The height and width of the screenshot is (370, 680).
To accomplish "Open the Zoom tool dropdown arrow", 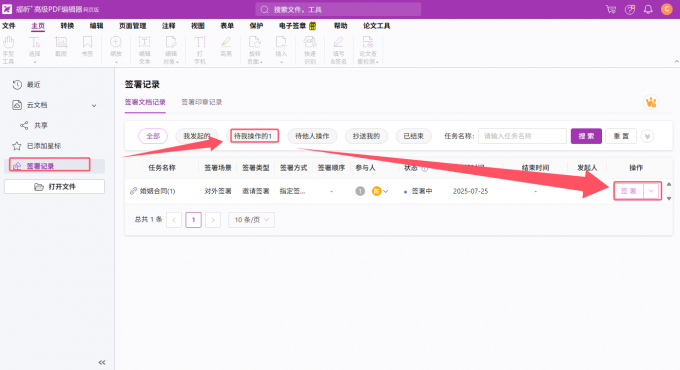I will pos(116,62).
